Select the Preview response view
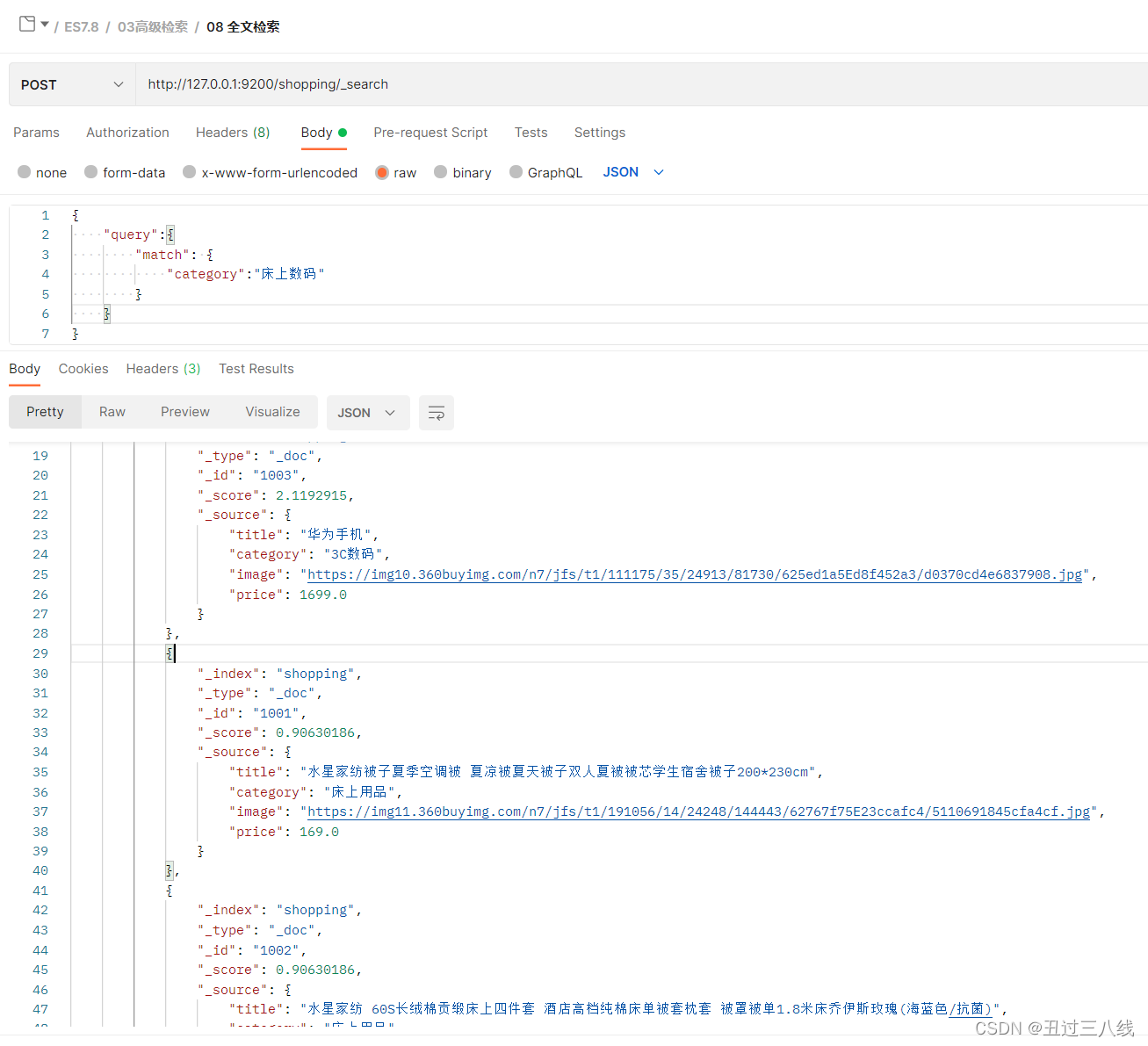Viewport: 1148px width, 1046px height. pos(185,412)
